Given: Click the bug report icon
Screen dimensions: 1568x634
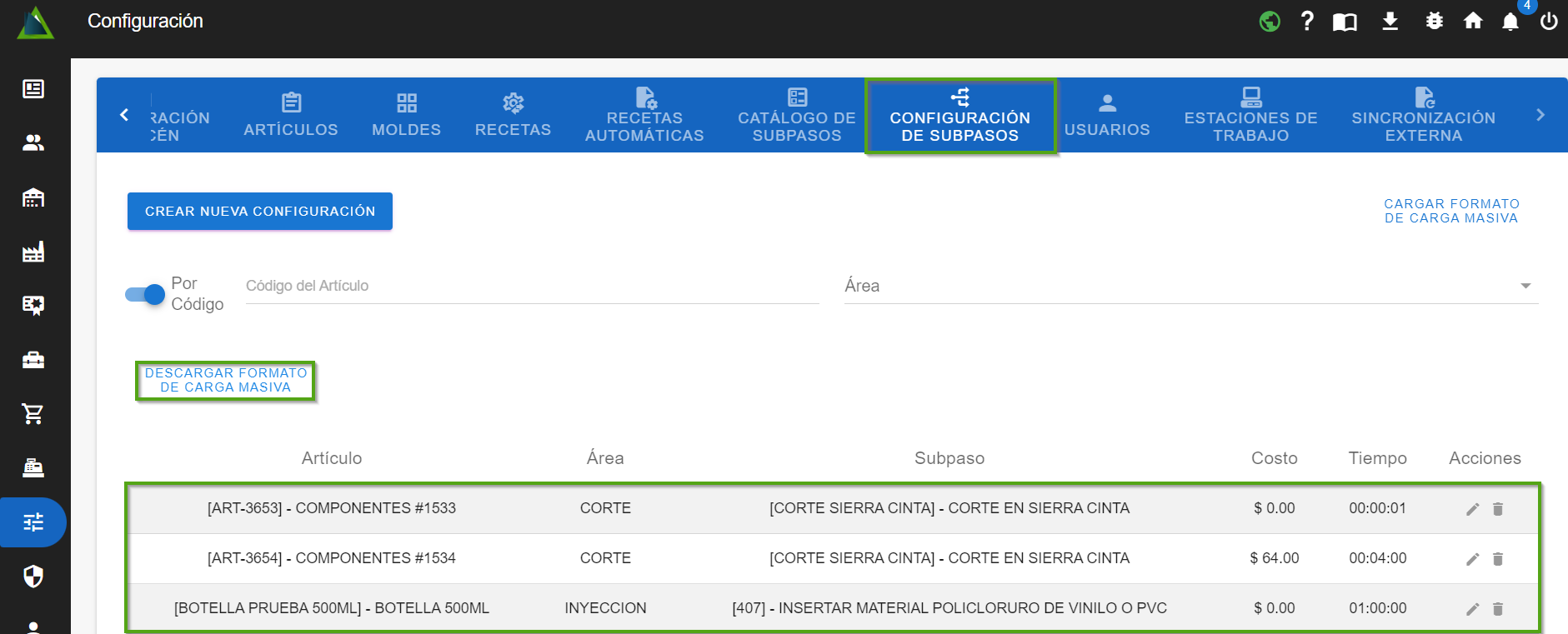Looking at the screenshot, I should [1434, 21].
